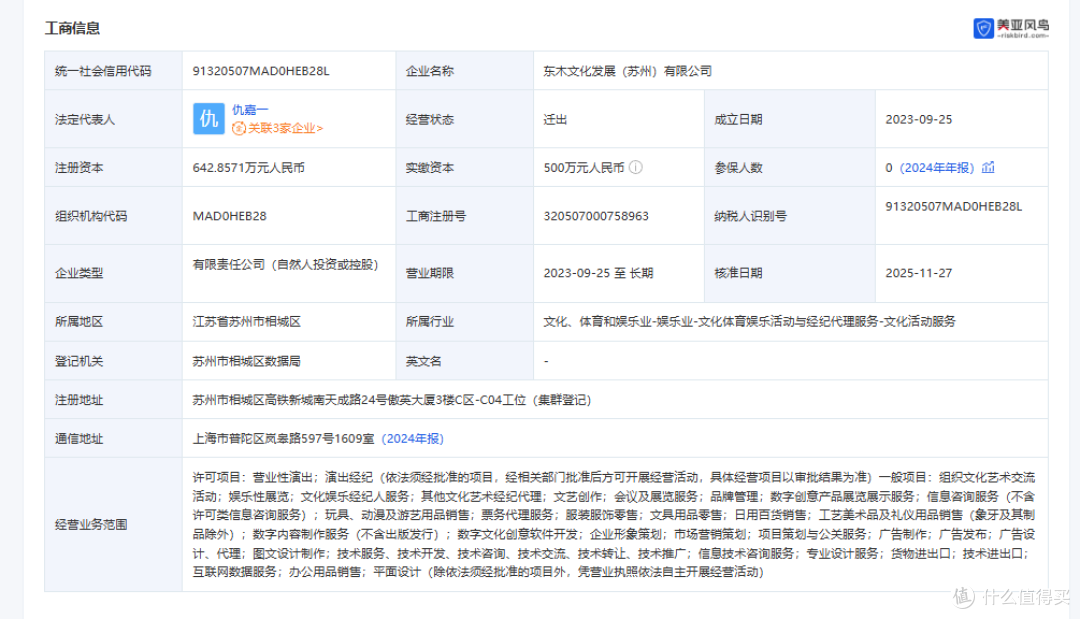Open the 2024年年报 link beside 参保人数
1080x619 pixels.
(937, 167)
